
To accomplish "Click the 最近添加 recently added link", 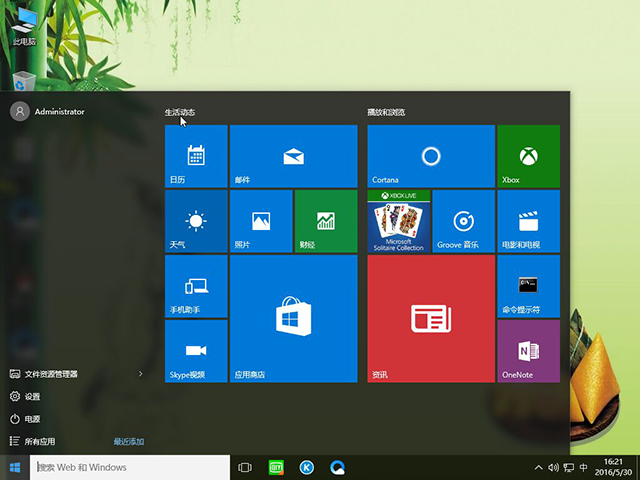I will pos(129,441).
